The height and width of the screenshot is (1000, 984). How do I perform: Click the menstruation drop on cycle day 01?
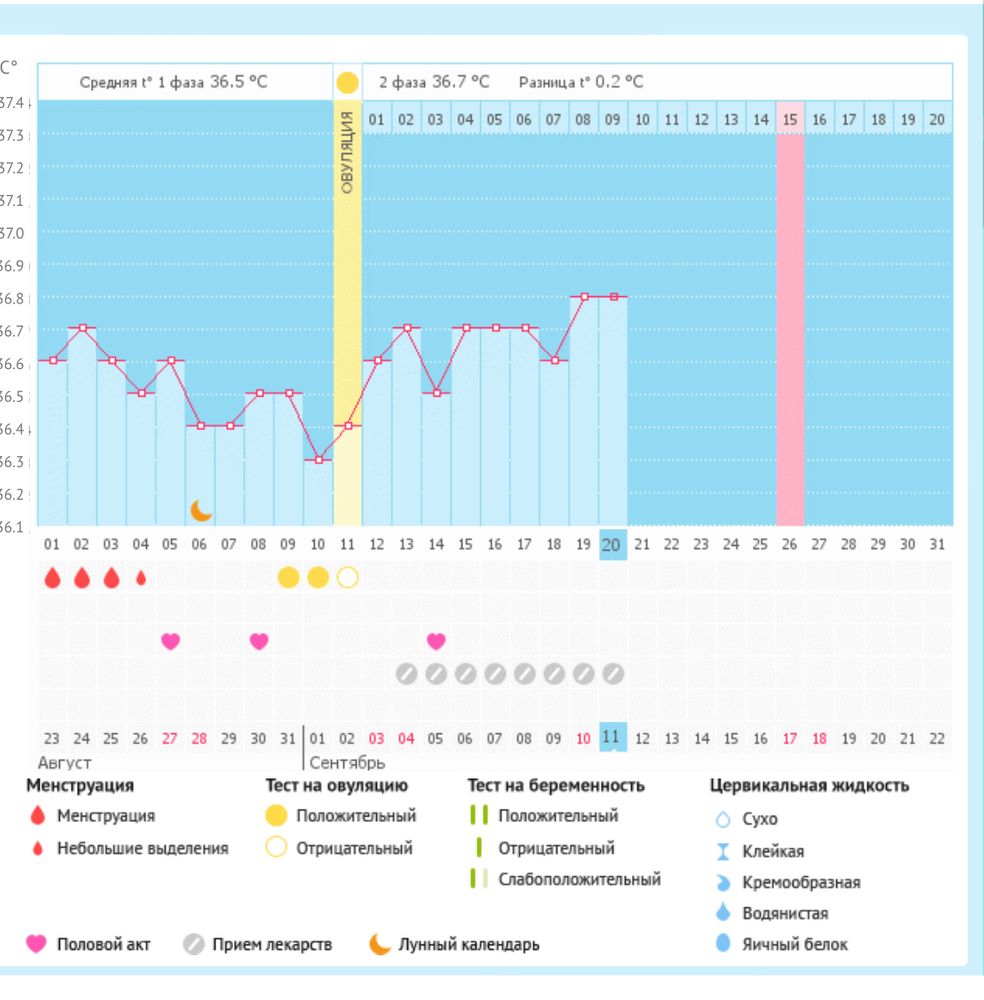pos(52,578)
